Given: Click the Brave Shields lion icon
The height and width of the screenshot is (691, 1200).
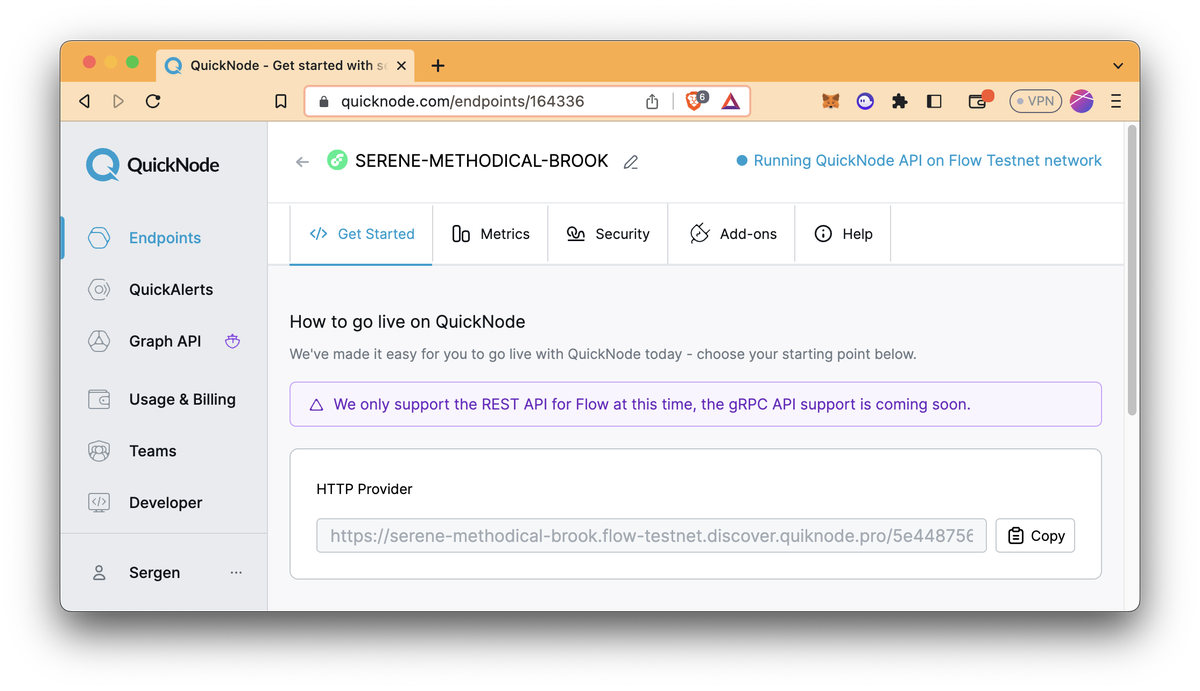Looking at the screenshot, I should coord(695,101).
